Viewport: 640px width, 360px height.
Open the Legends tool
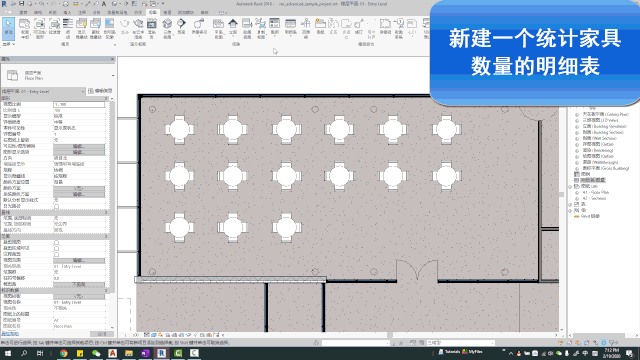275,27
